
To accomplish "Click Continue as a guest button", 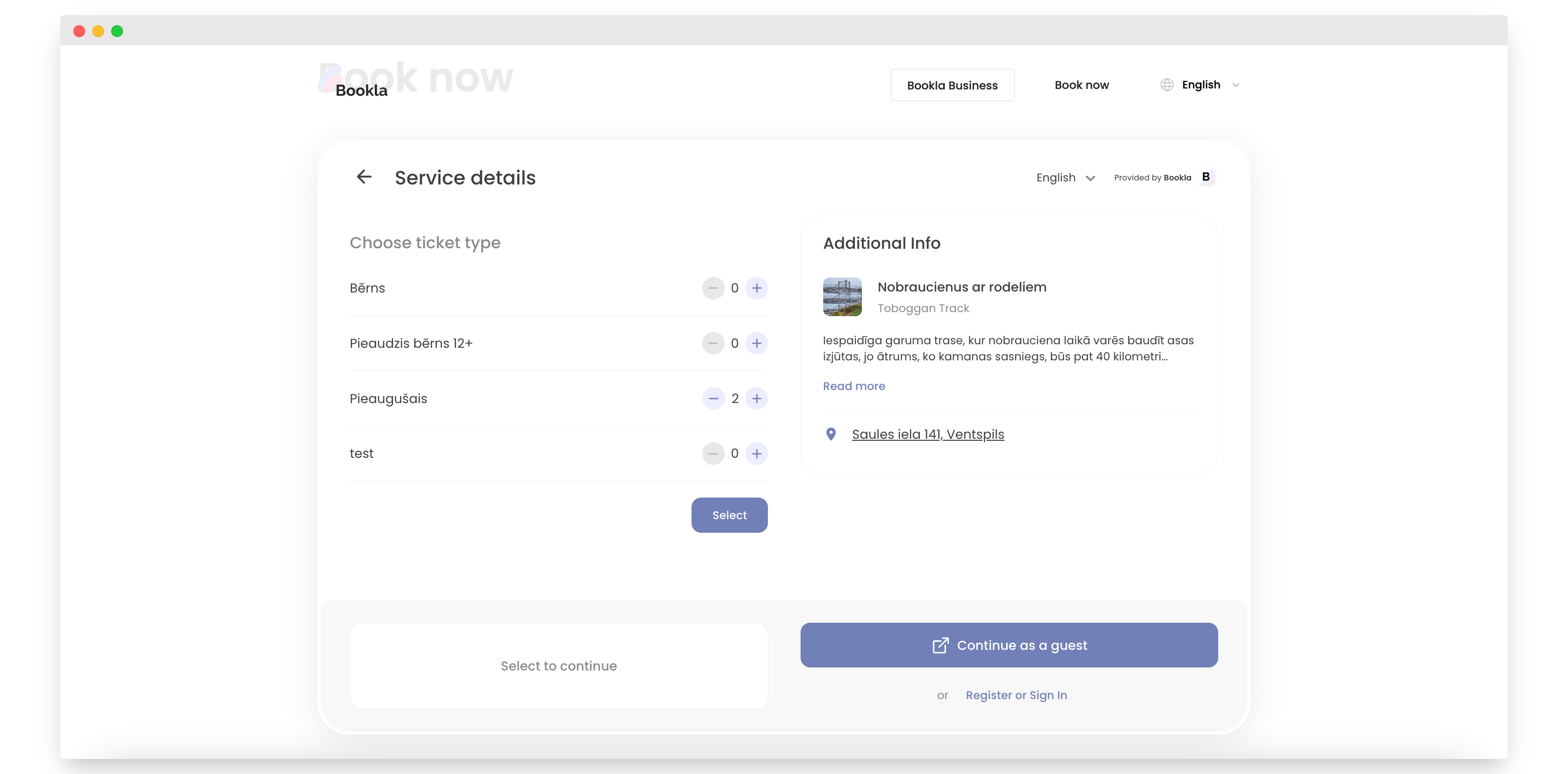I will [x=1009, y=645].
